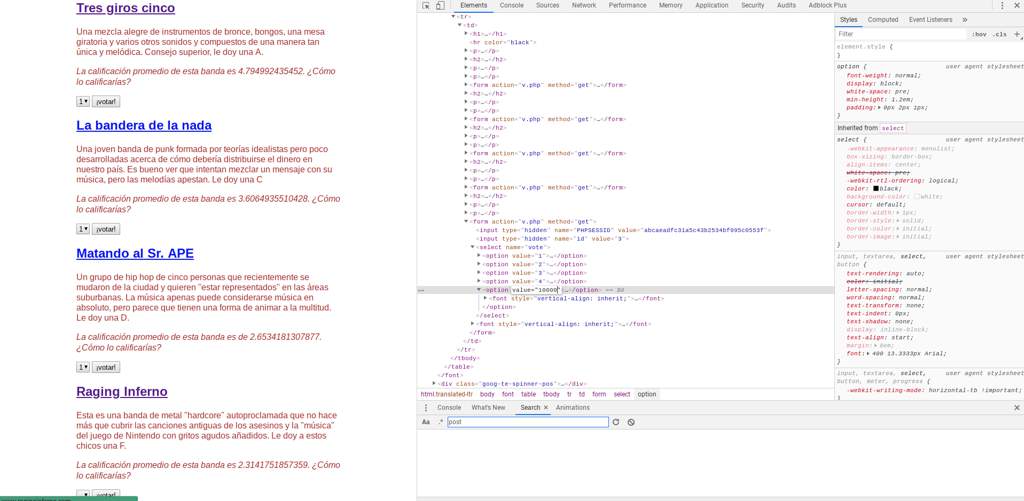This screenshot has height=501, width=1024.
Task: Focus the Styles Filter input field
Action: click(901, 34)
